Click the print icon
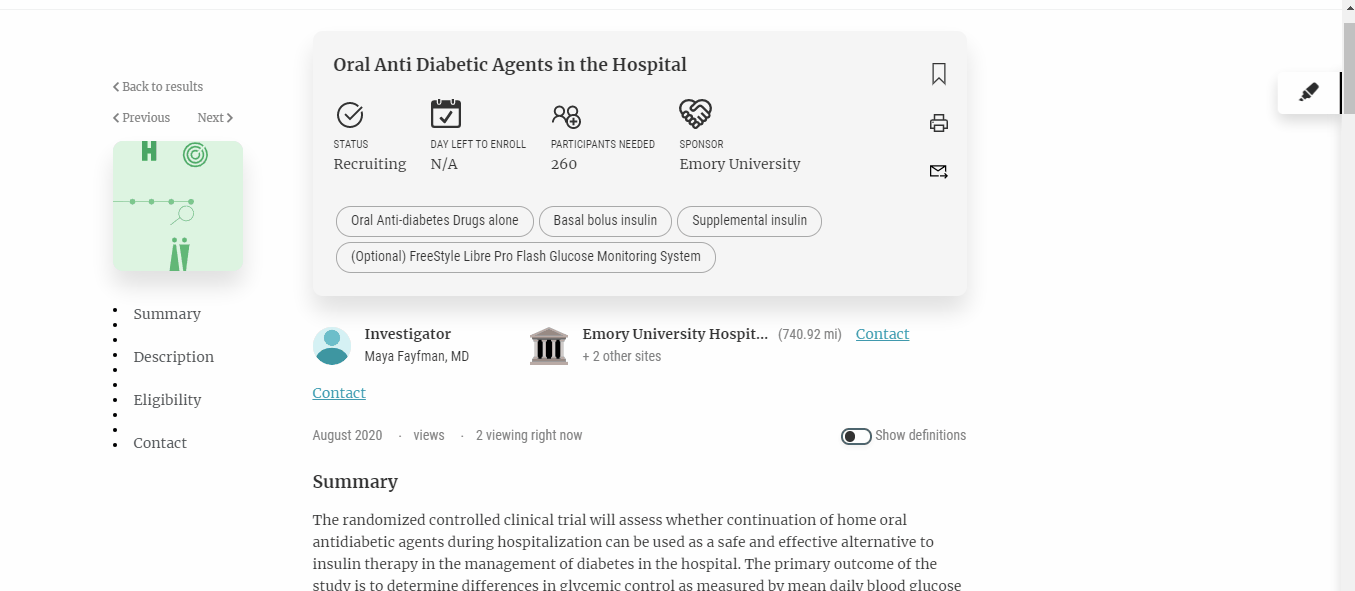The image size is (1355, 591). click(938, 123)
